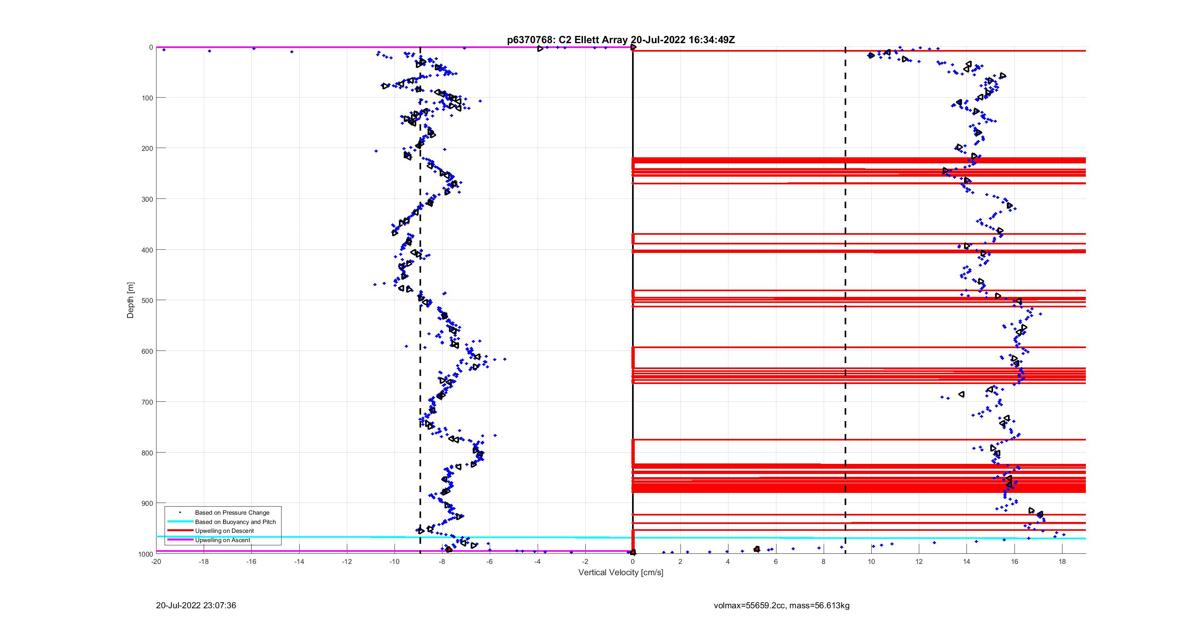Click the 100 tick label on depth axis
The height and width of the screenshot is (622, 1200).
click(145, 98)
